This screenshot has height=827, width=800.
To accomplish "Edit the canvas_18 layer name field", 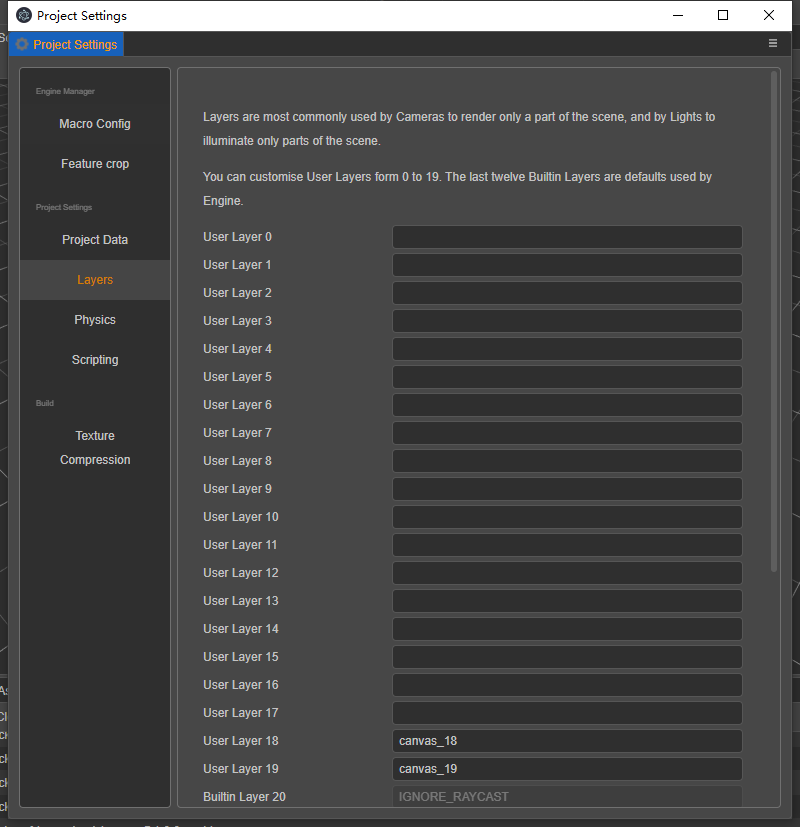I will (567, 741).
